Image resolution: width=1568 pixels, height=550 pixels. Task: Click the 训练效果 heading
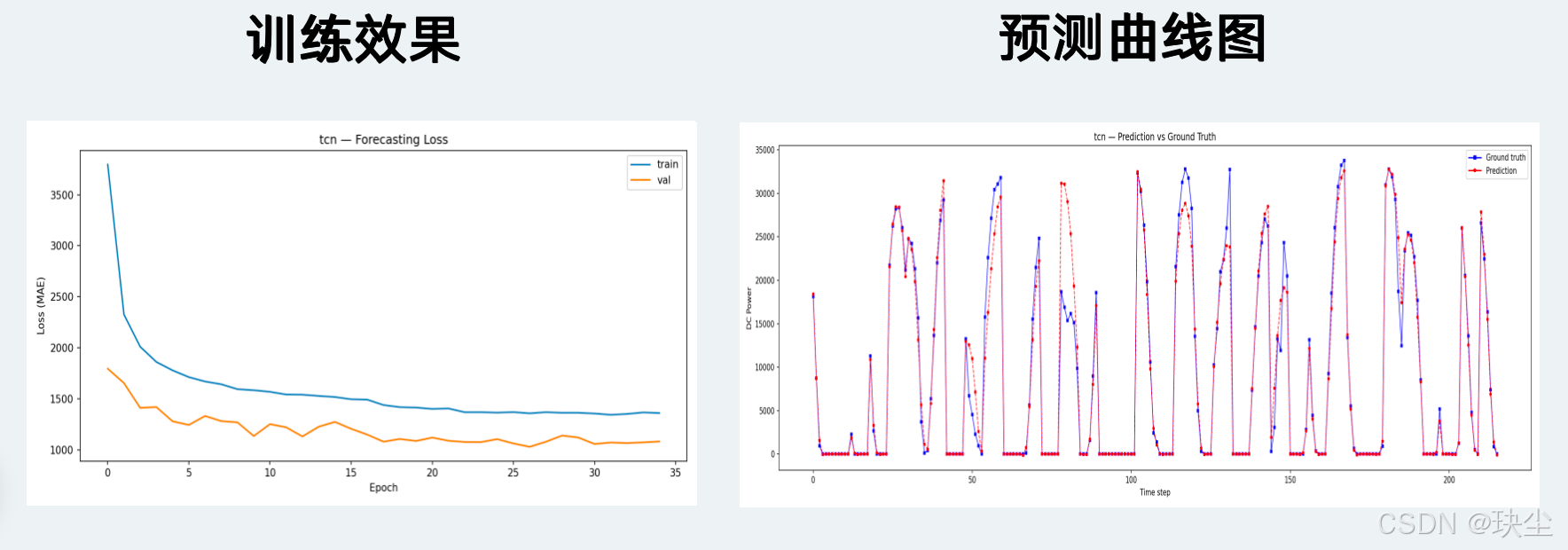tap(354, 39)
